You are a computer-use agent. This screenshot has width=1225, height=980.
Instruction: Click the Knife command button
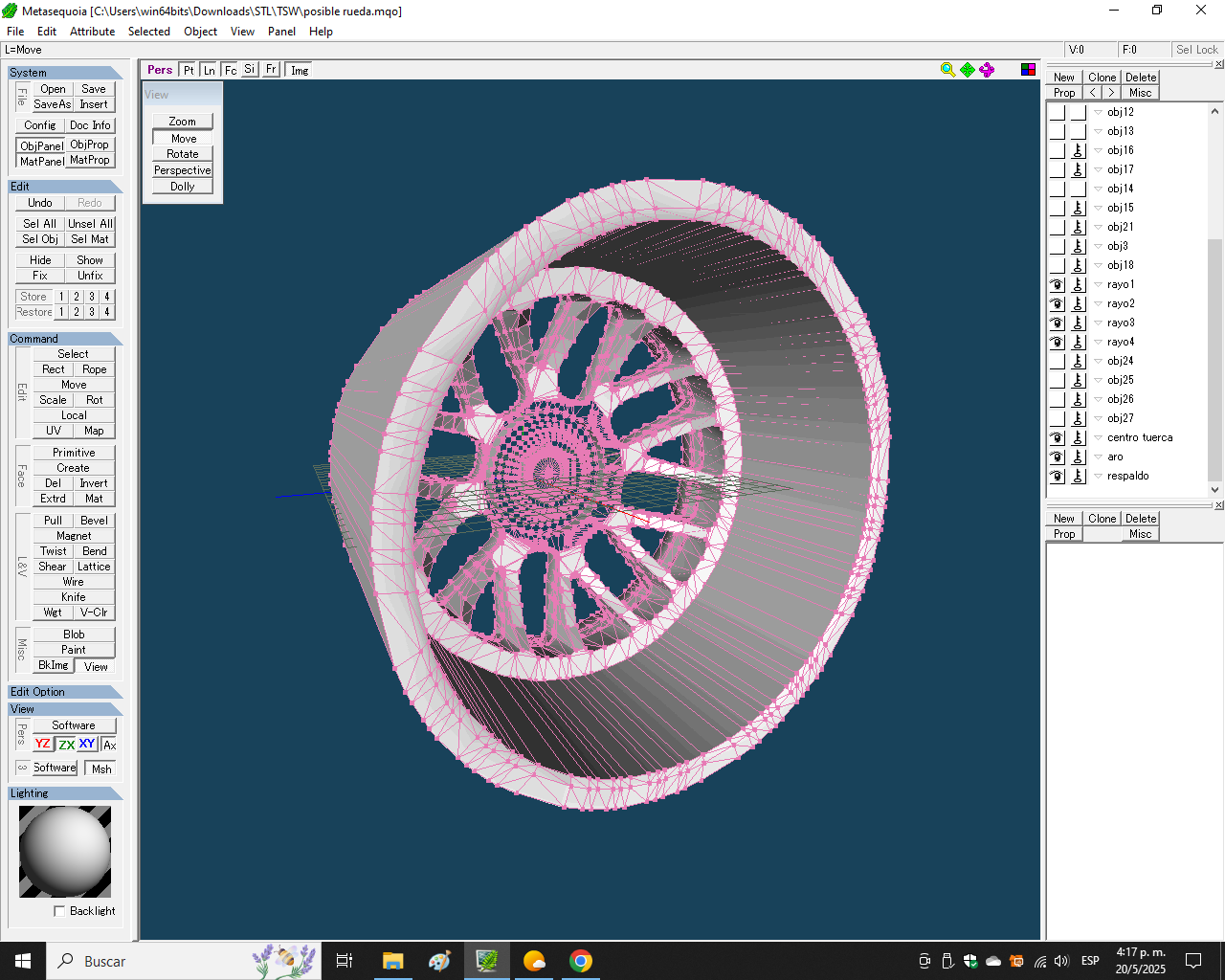74,597
